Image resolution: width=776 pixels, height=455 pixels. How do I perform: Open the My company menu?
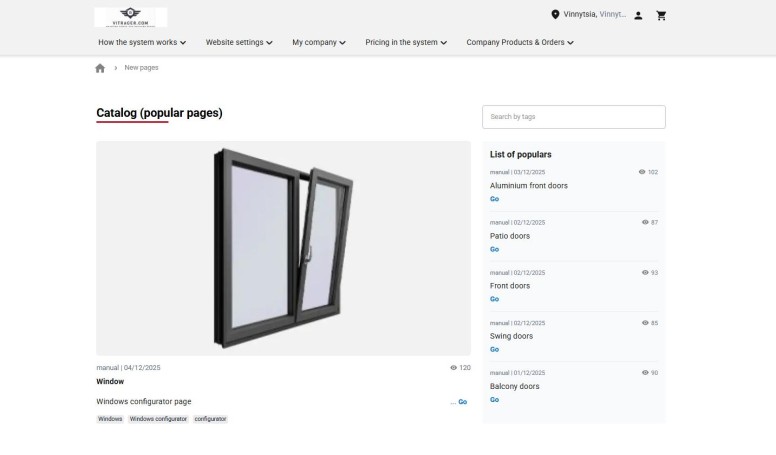[319, 43]
